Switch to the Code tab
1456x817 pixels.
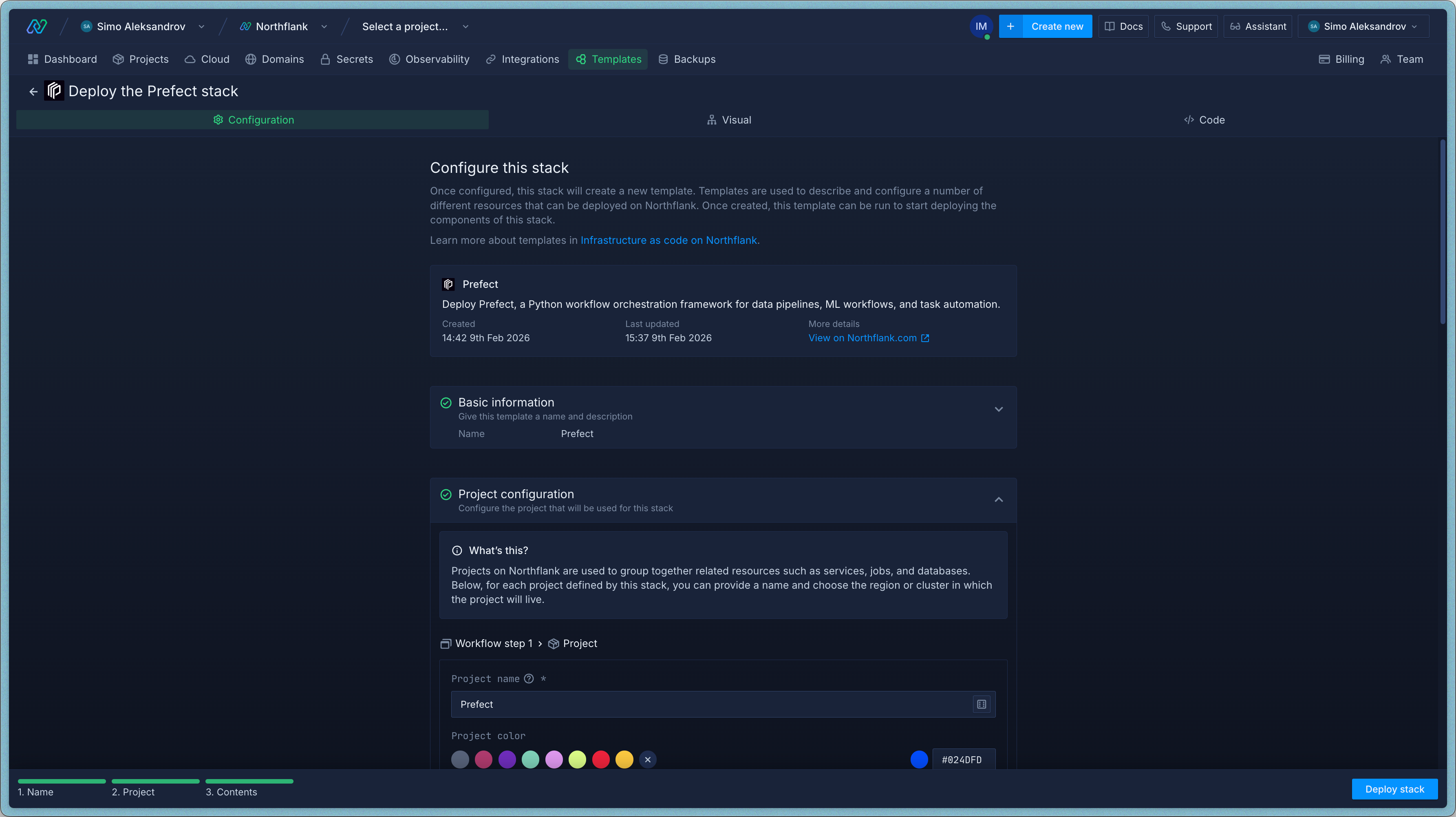click(1205, 120)
